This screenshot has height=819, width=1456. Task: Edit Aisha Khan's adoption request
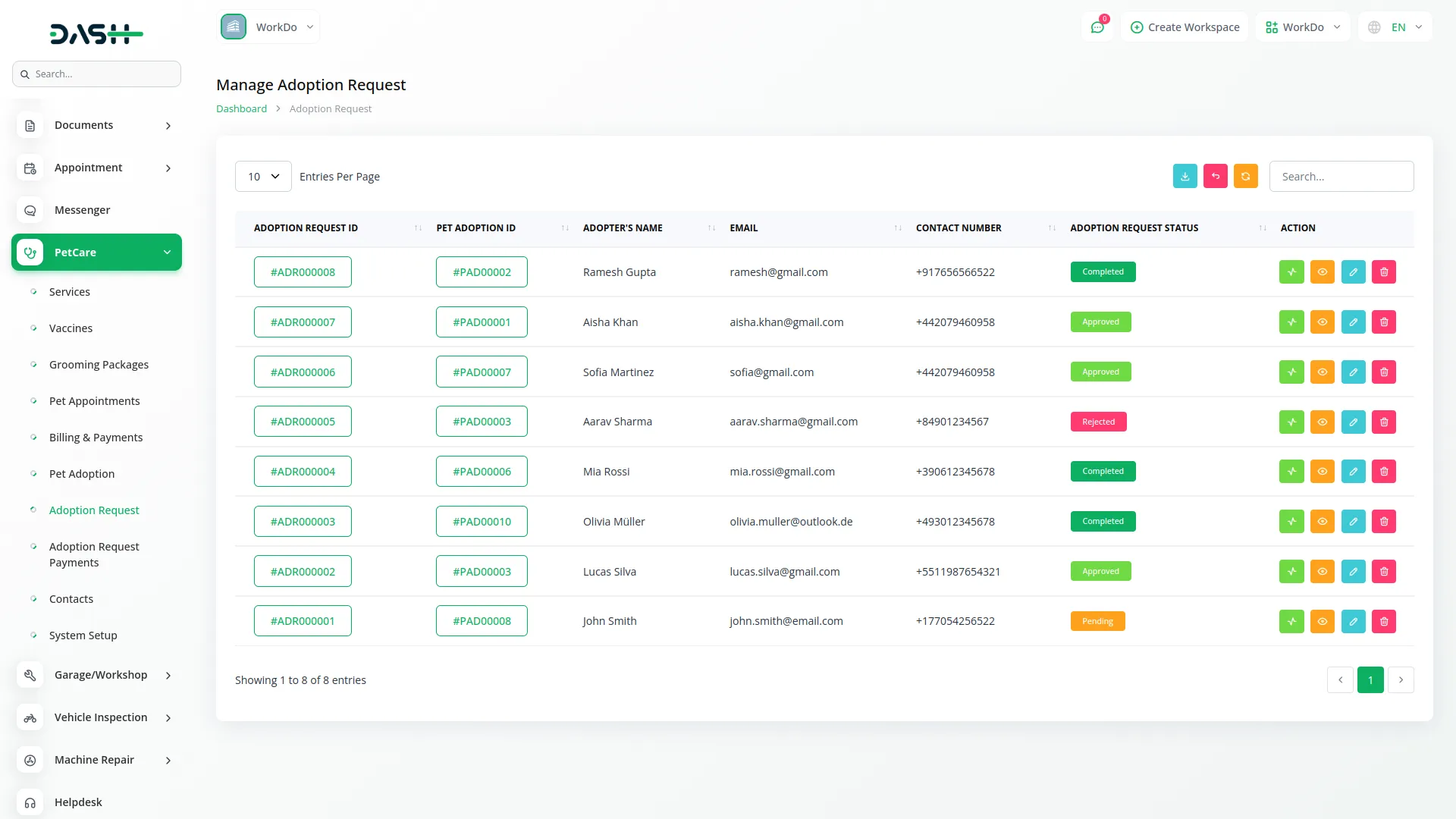pyautogui.click(x=1353, y=322)
